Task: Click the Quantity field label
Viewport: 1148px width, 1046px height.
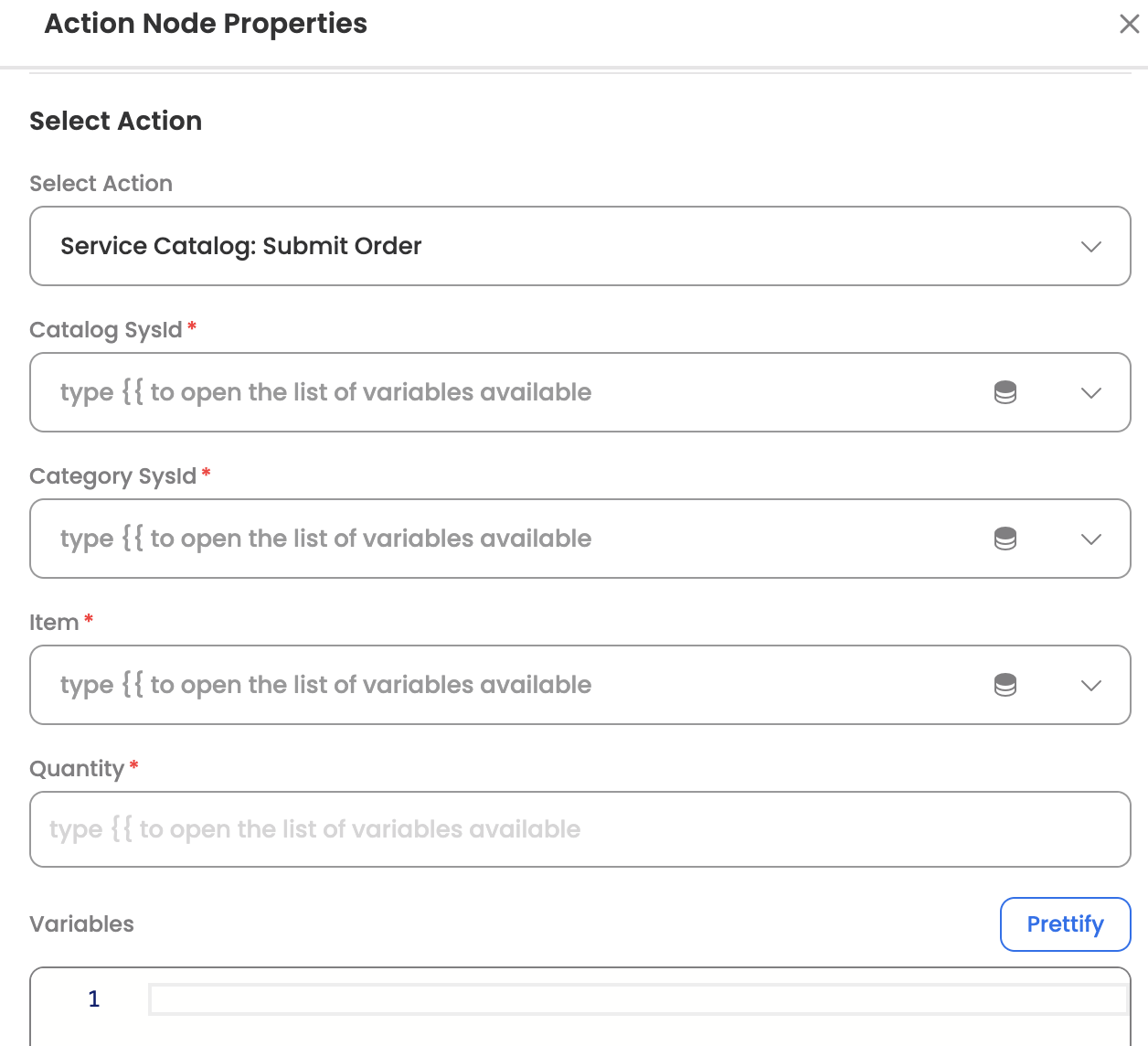Action: click(x=77, y=769)
